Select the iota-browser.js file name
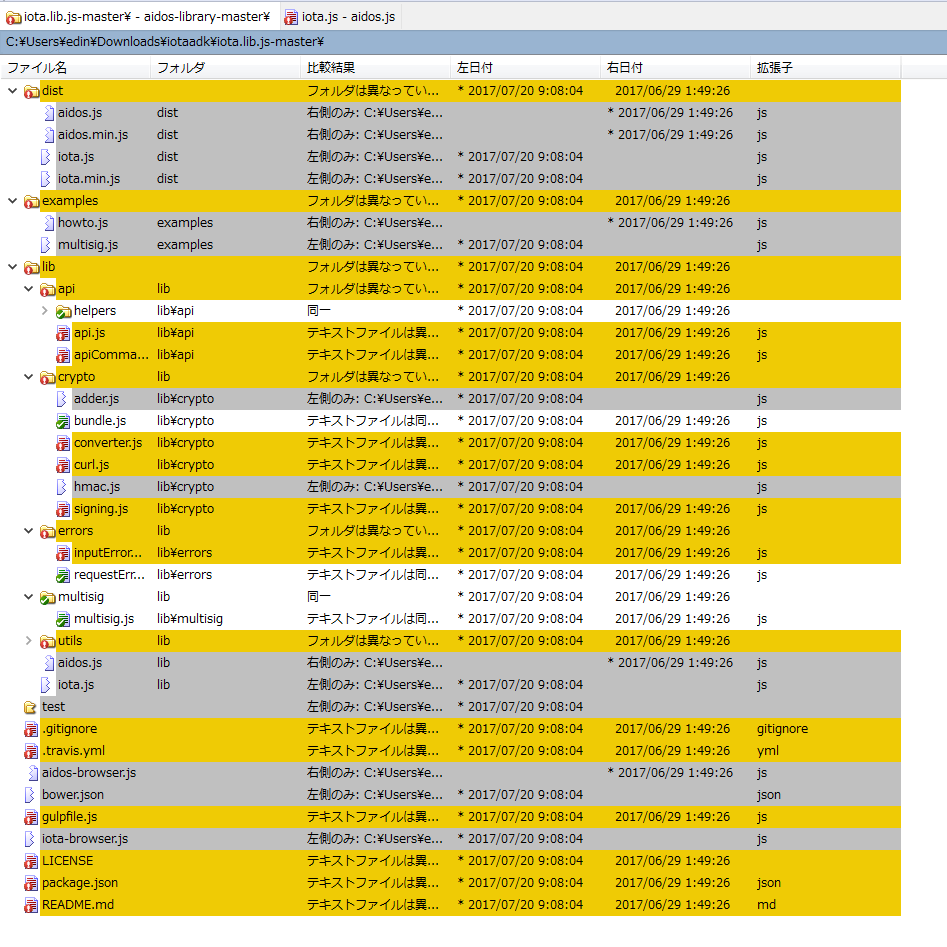Viewport: 947px width, 947px height. pos(85,839)
